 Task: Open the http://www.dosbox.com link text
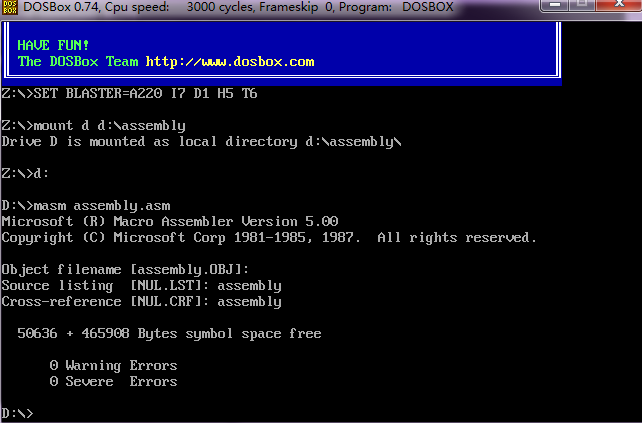point(230,61)
